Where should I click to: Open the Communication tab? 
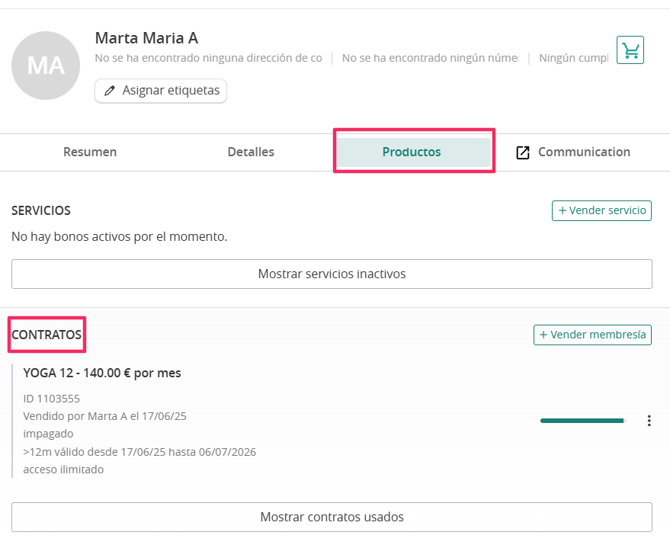pyautogui.click(x=573, y=152)
